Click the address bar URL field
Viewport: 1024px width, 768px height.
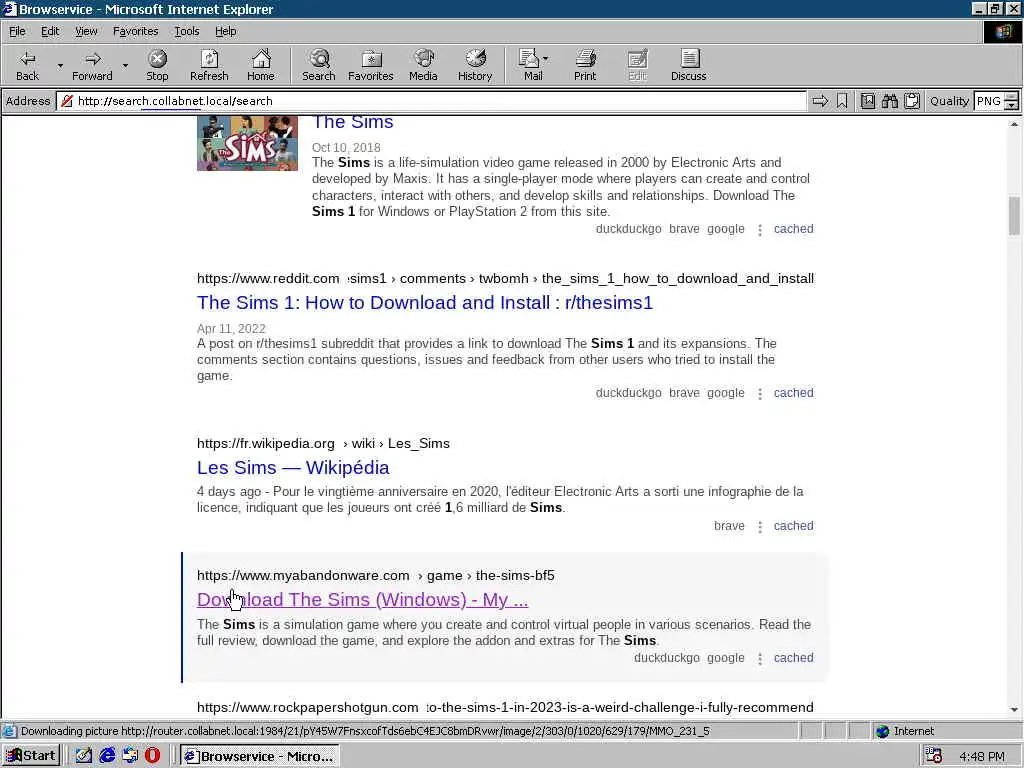[431, 101]
